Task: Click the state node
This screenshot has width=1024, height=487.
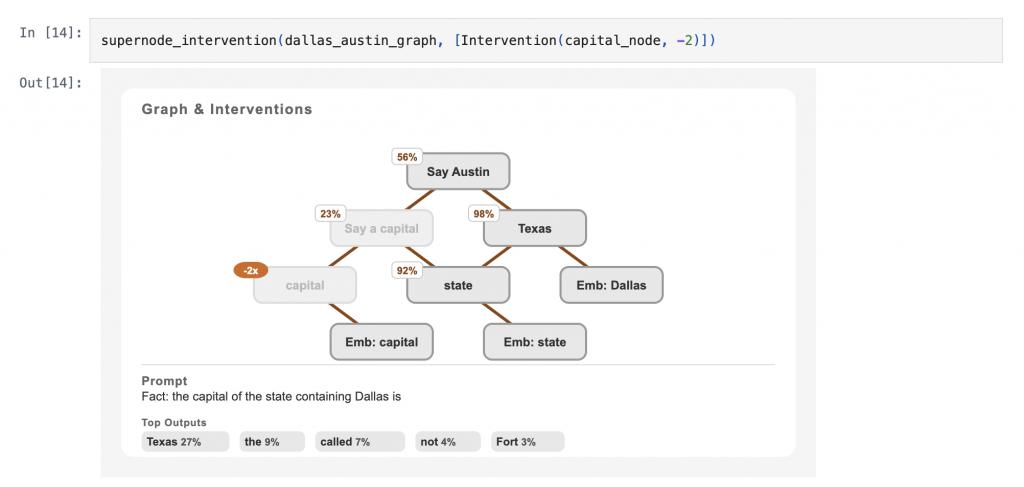Action: coord(458,285)
